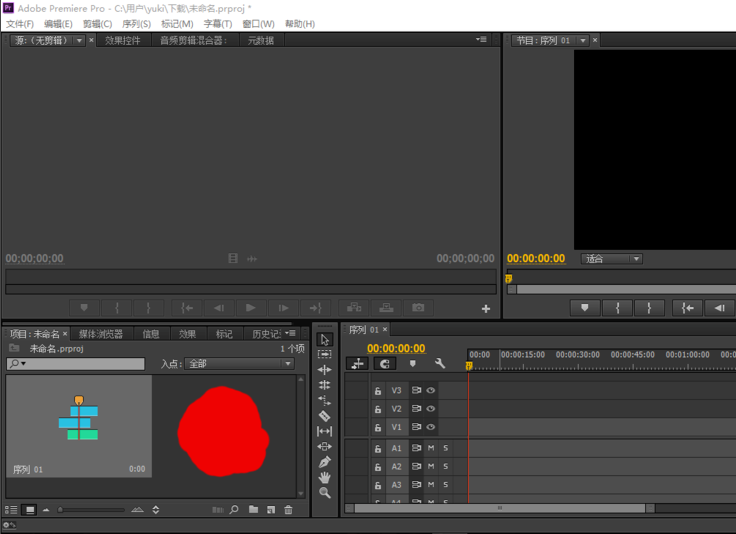Open the 适合 zoom level dropdown
The width and height of the screenshot is (736, 534).
tap(612, 259)
